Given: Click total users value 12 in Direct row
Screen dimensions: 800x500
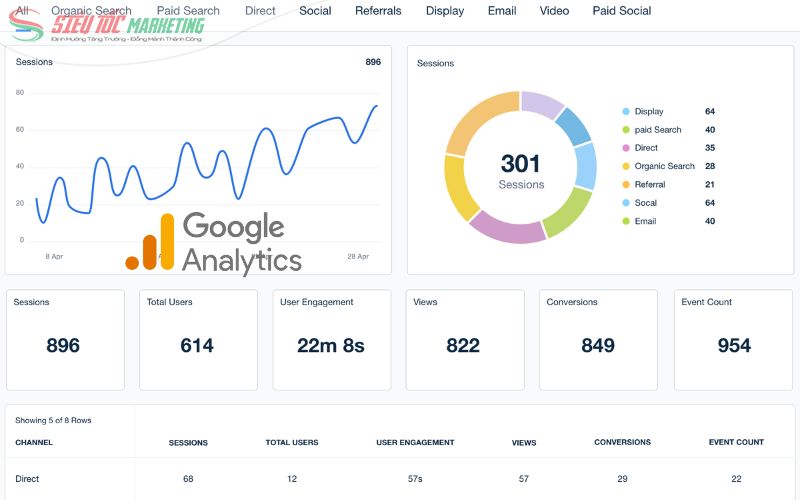Looking at the screenshot, I should [292, 479].
